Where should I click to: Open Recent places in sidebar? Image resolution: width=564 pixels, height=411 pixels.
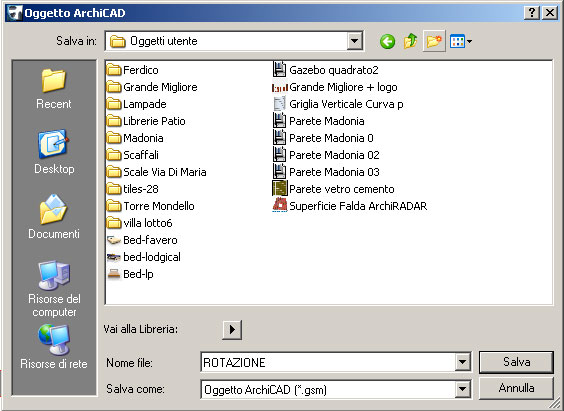coord(54,89)
